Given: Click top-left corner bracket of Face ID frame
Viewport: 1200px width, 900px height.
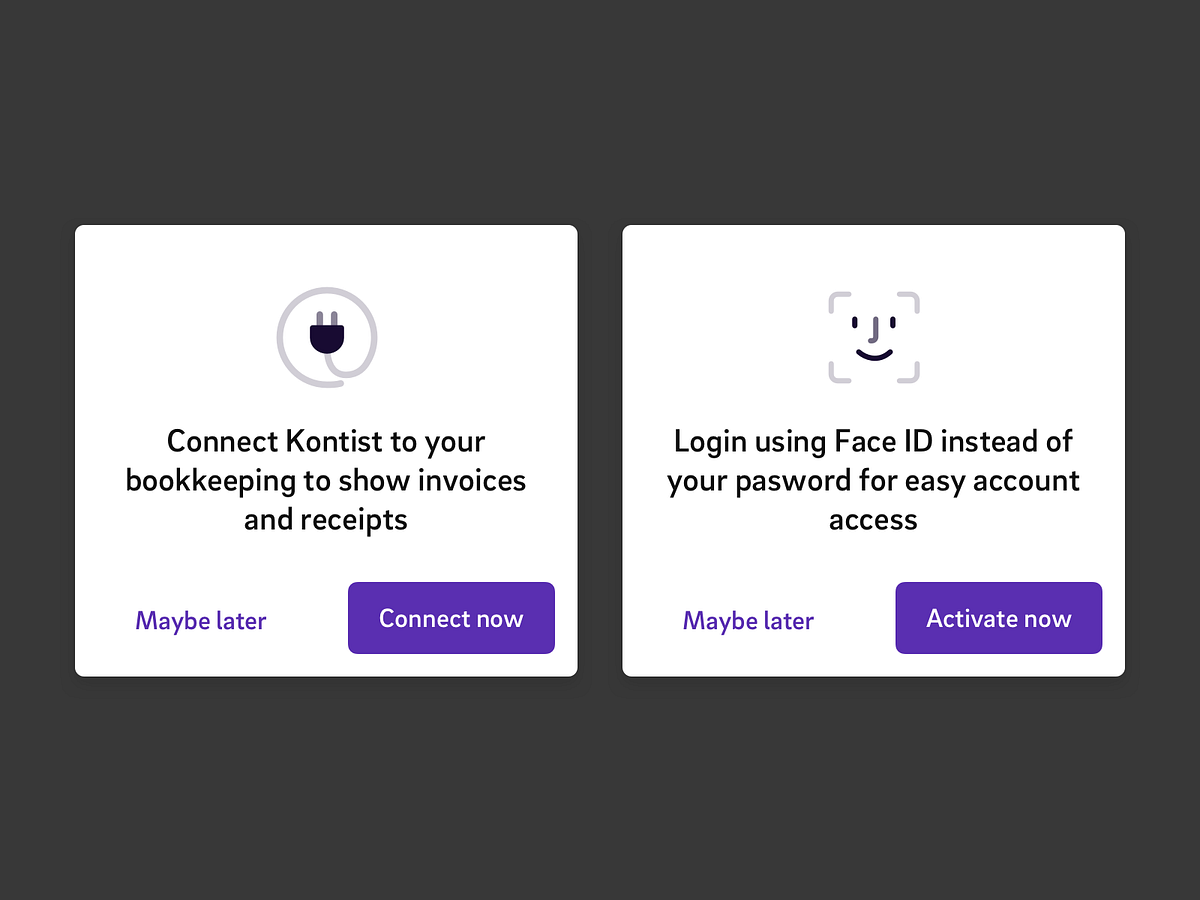Looking at the screenshot, I should (x=838, y=301).
